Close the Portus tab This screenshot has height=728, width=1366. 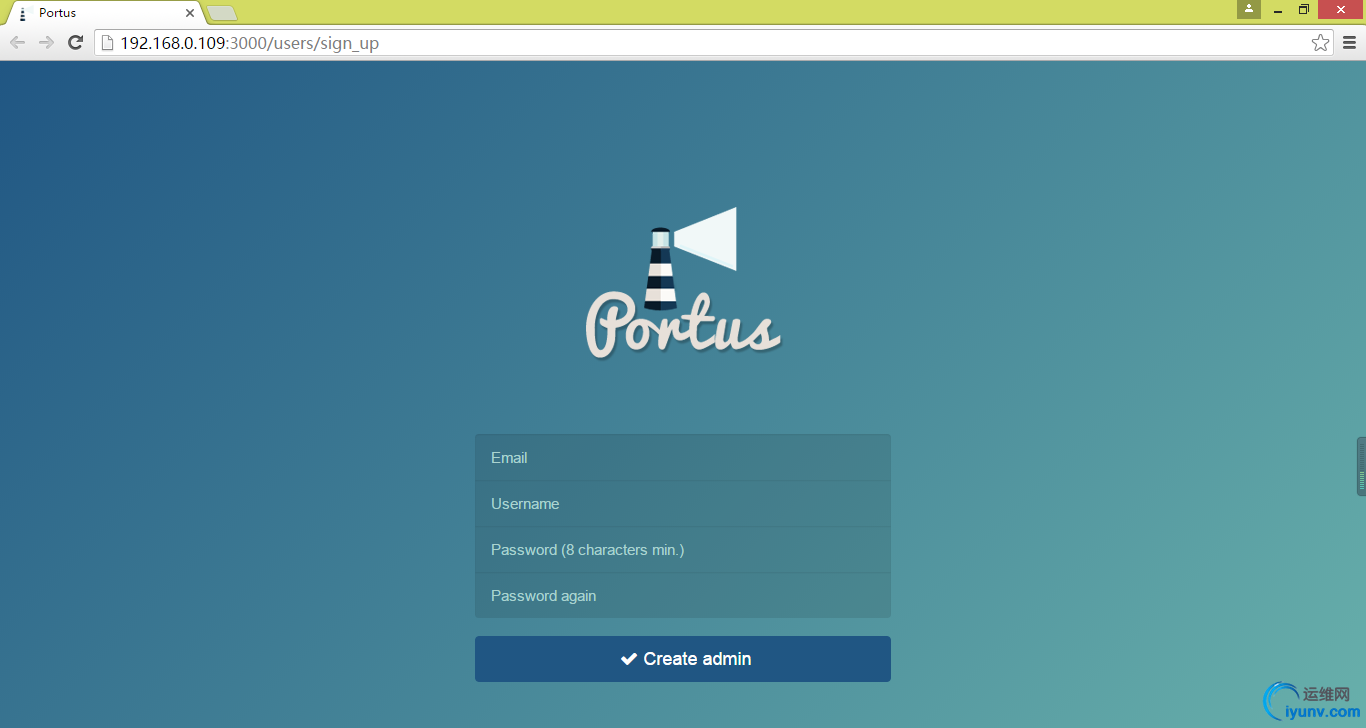coord(190,13)
